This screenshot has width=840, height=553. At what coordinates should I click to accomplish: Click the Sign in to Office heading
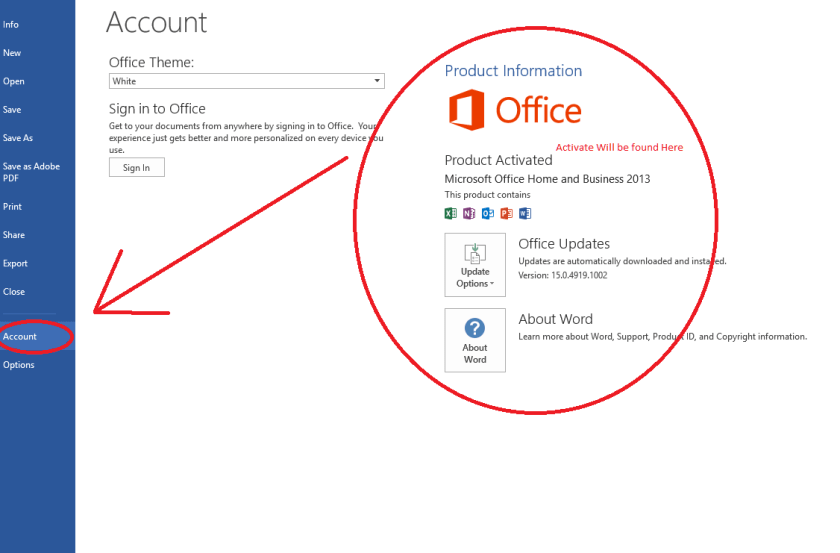[x=157, y=109]
